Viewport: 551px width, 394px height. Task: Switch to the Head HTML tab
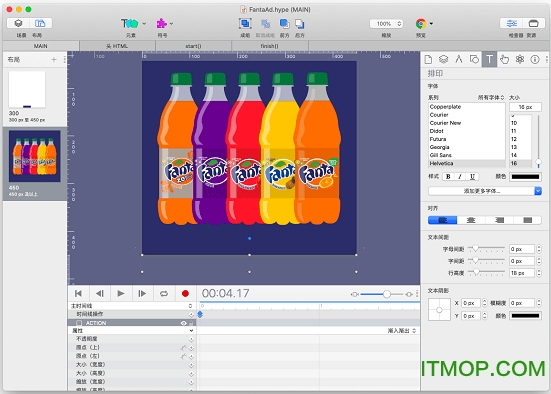coord(117,46)
